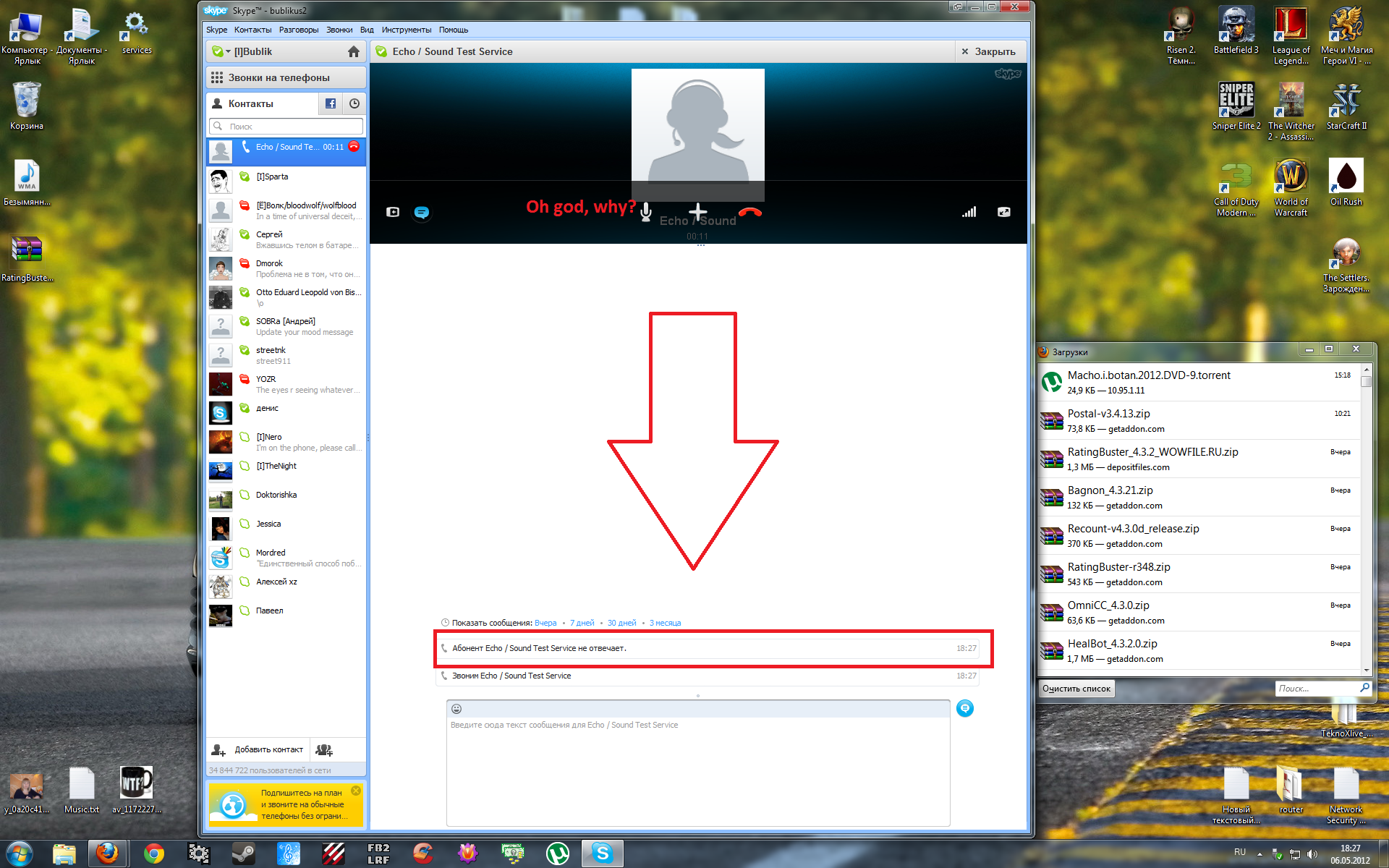Open the Вид menu
This screenshot has height=868, width=1389.
pos(367,30)
